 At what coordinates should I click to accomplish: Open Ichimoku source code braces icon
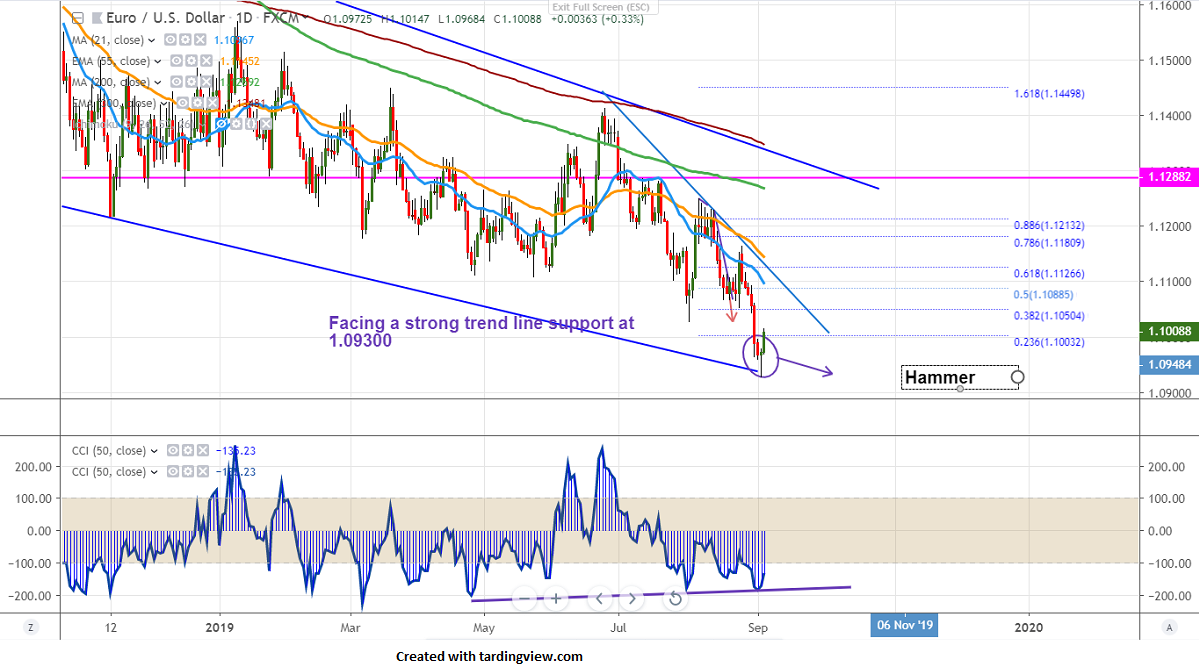[251, 124]
